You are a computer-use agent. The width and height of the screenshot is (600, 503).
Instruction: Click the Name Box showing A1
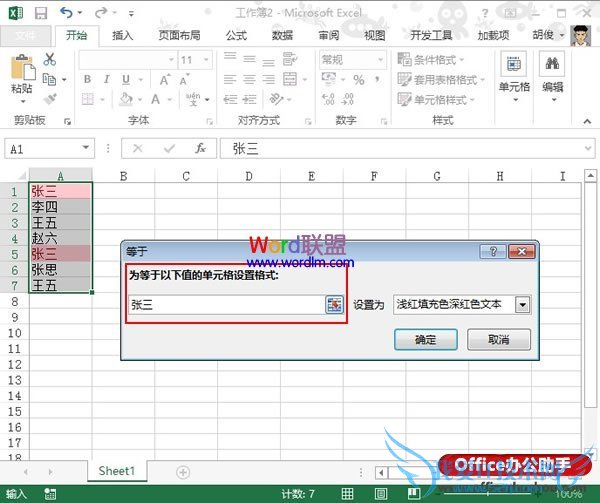[49, 149]
